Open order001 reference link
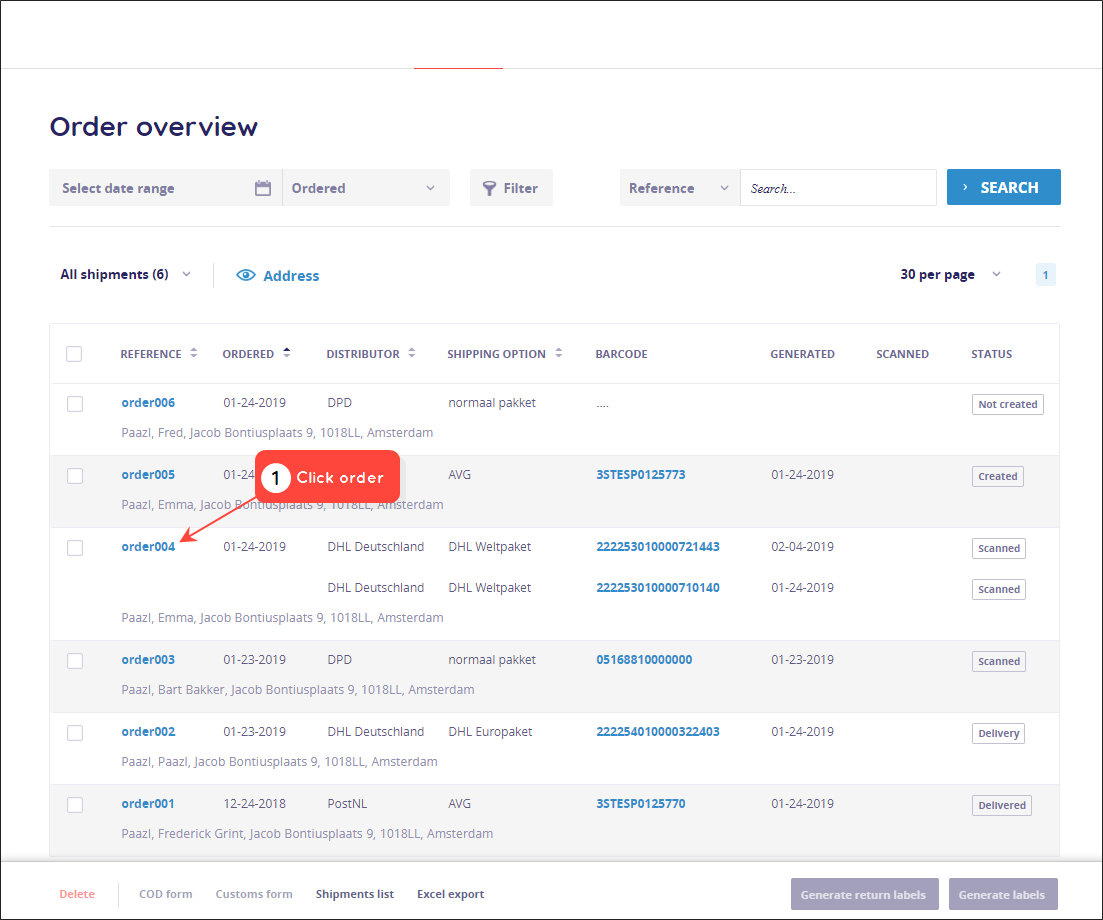Viewport: 1103px width, 920px height. (148, 803)
